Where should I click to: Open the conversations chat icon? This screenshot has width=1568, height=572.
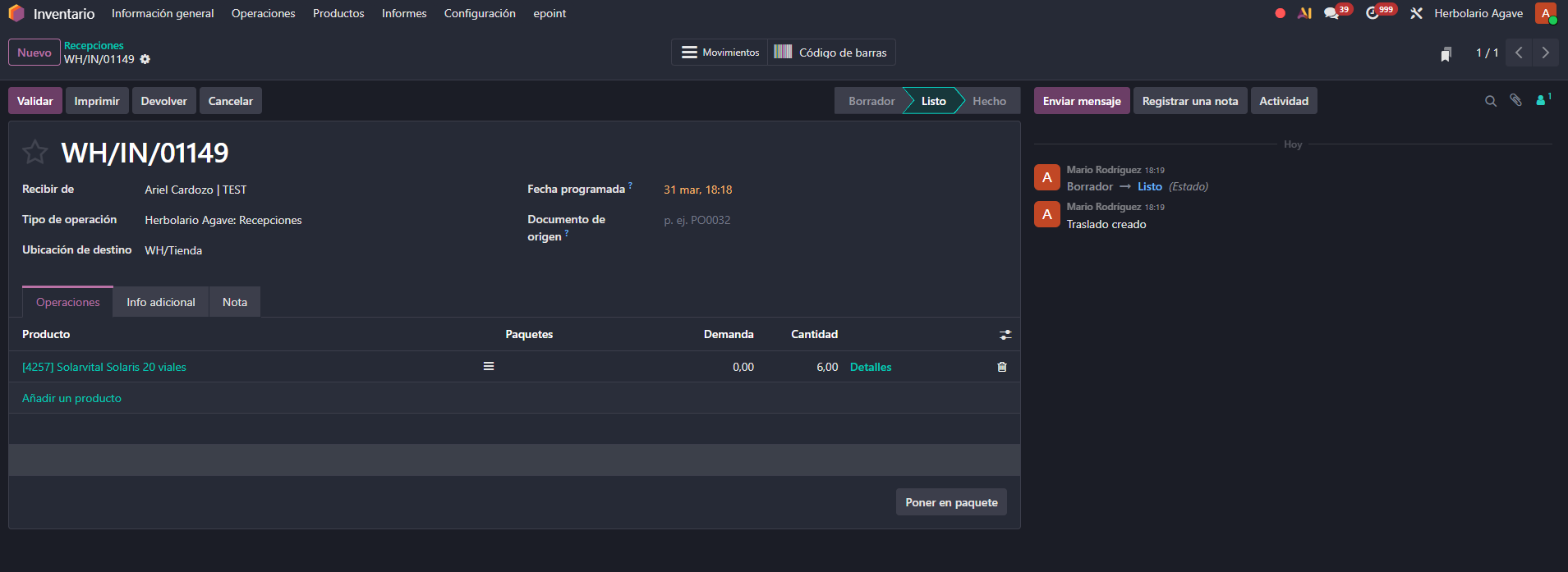click(x=1331, y=14)
